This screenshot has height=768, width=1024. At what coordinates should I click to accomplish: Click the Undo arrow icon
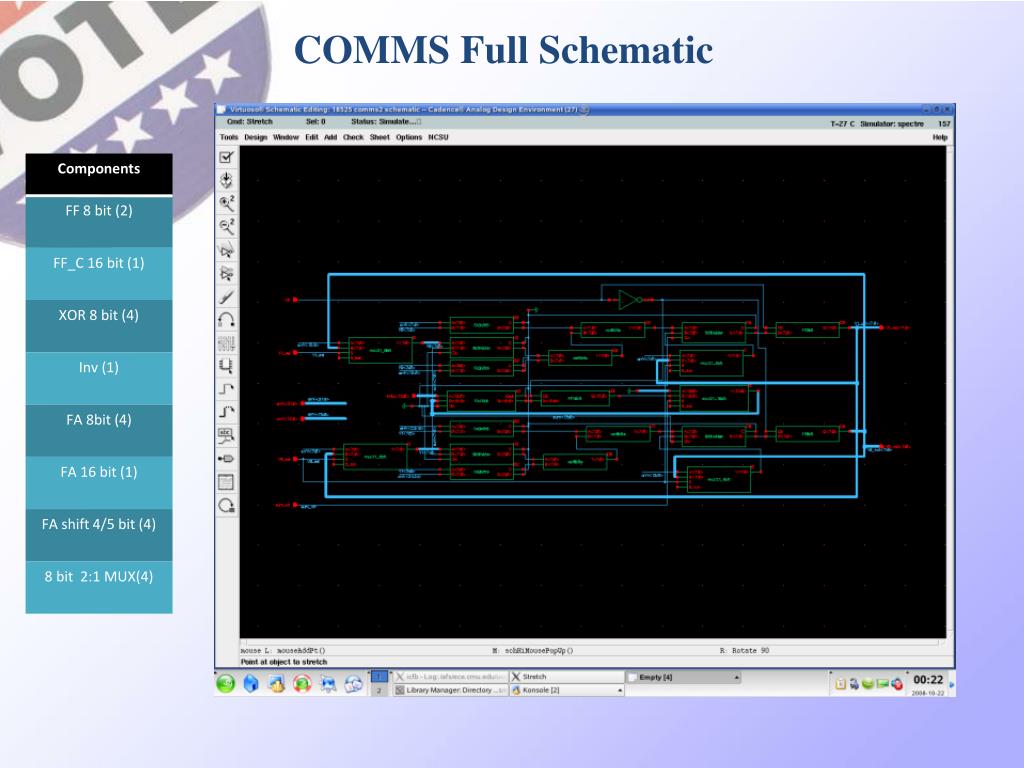pos(227,319)
